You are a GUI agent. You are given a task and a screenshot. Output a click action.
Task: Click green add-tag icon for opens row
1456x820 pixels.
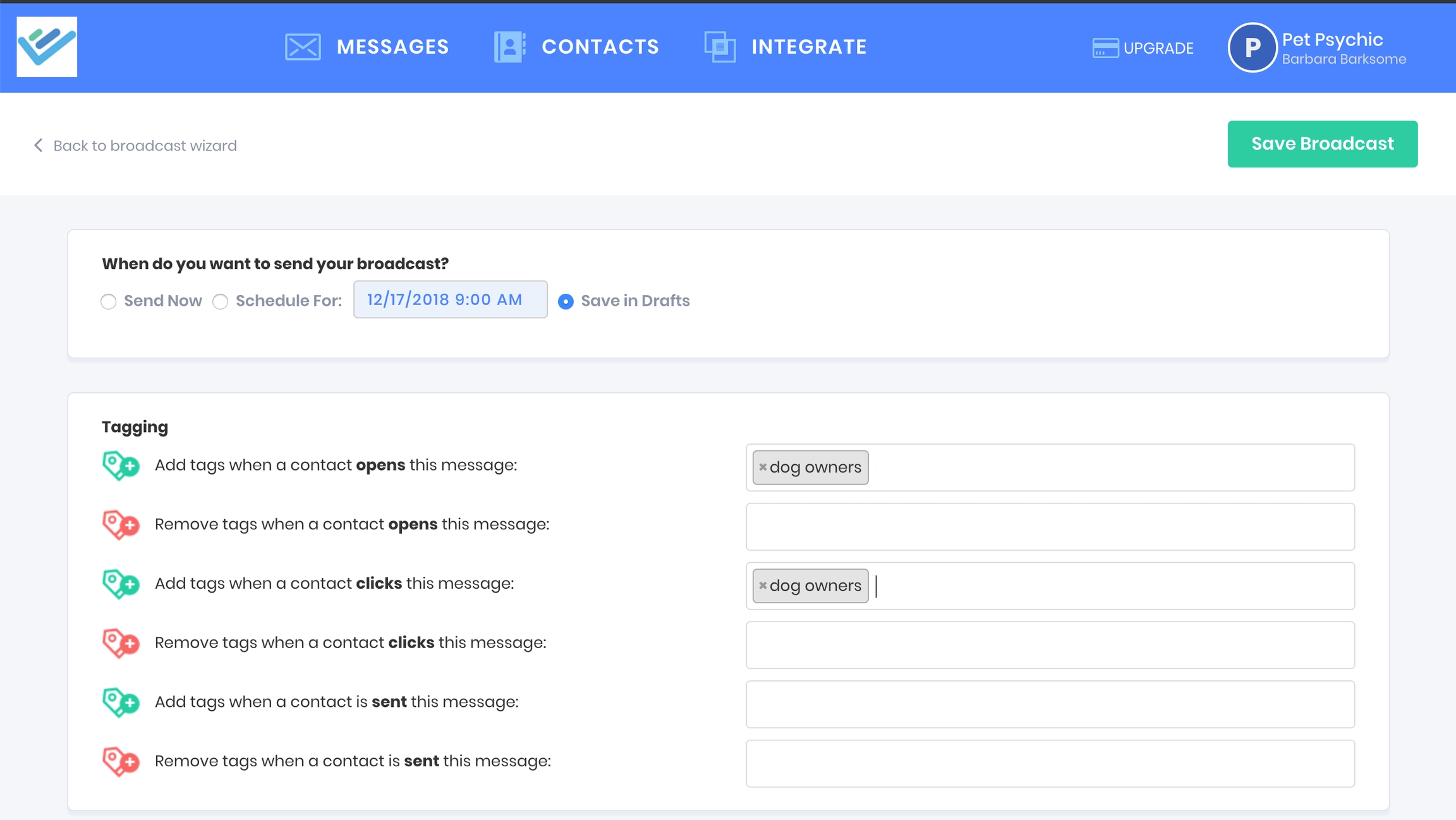pyautogui.click(x=120, y=466)
